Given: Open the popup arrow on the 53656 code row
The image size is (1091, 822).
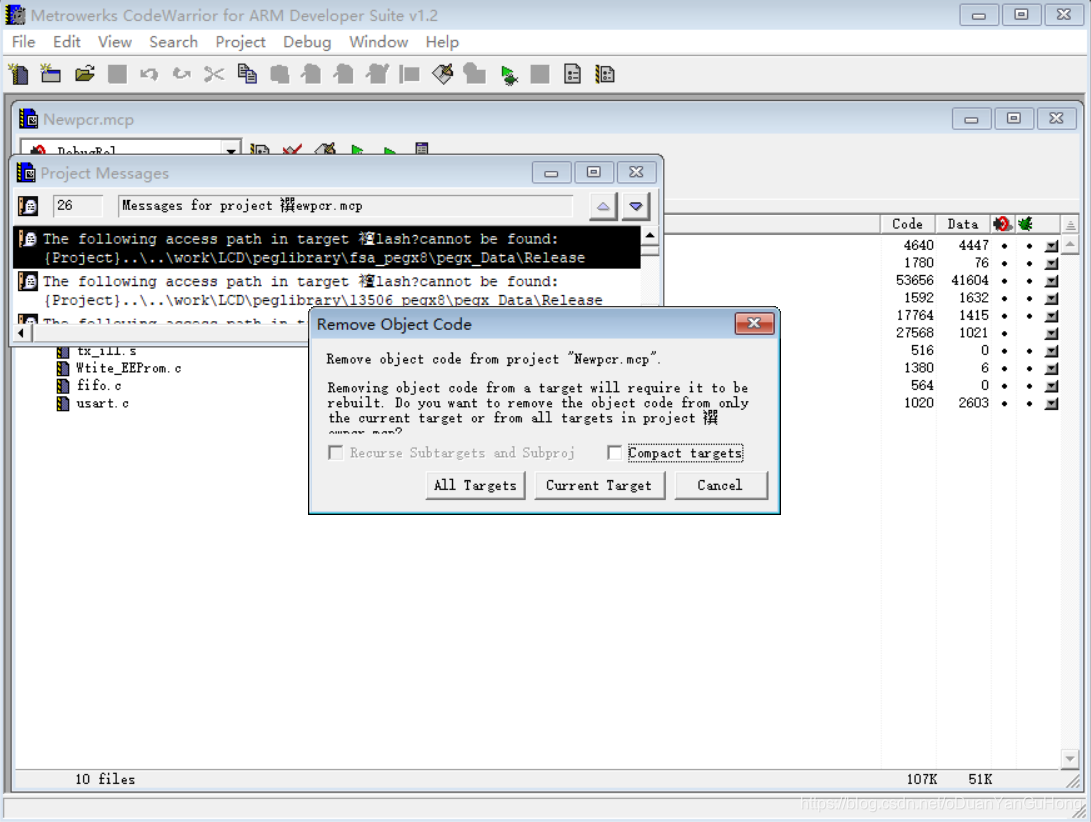Looking at the screenshot, I should [x=1051, y=281].
